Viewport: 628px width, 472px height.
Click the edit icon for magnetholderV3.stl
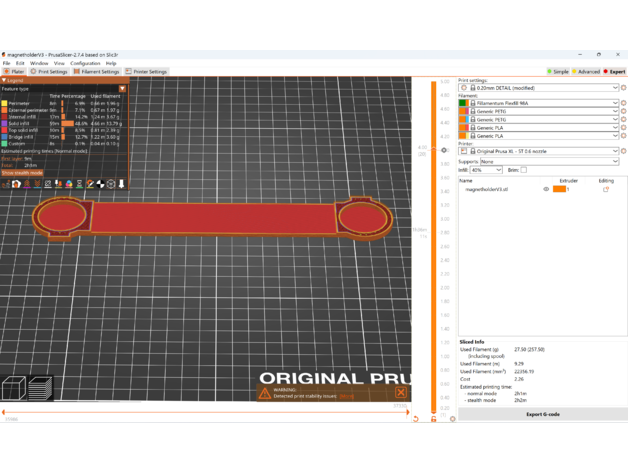(606, 189)
